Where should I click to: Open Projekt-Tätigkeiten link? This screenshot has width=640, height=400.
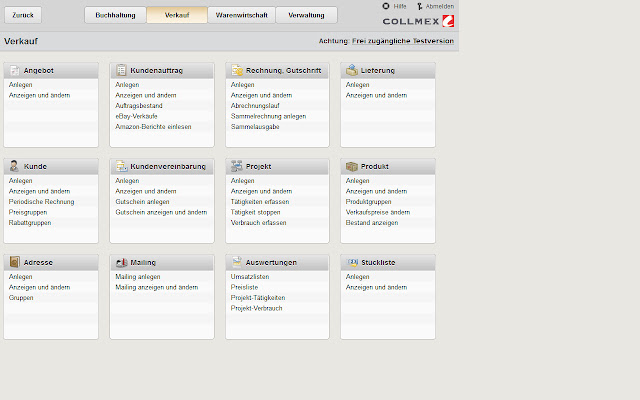[x=258, y=298]
